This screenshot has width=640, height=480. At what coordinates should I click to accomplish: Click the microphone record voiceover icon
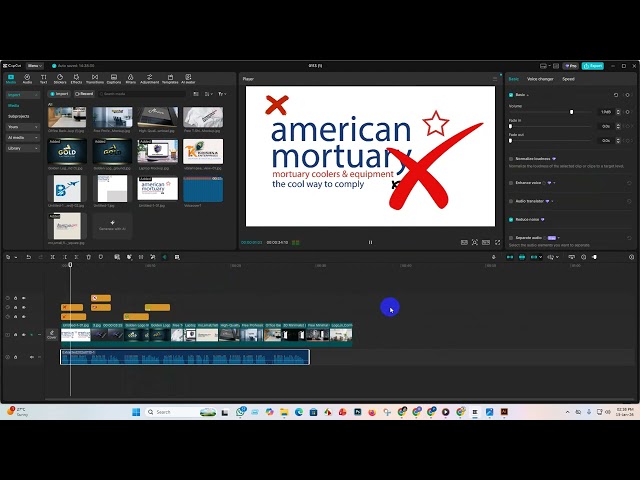(x=493, y=257)
